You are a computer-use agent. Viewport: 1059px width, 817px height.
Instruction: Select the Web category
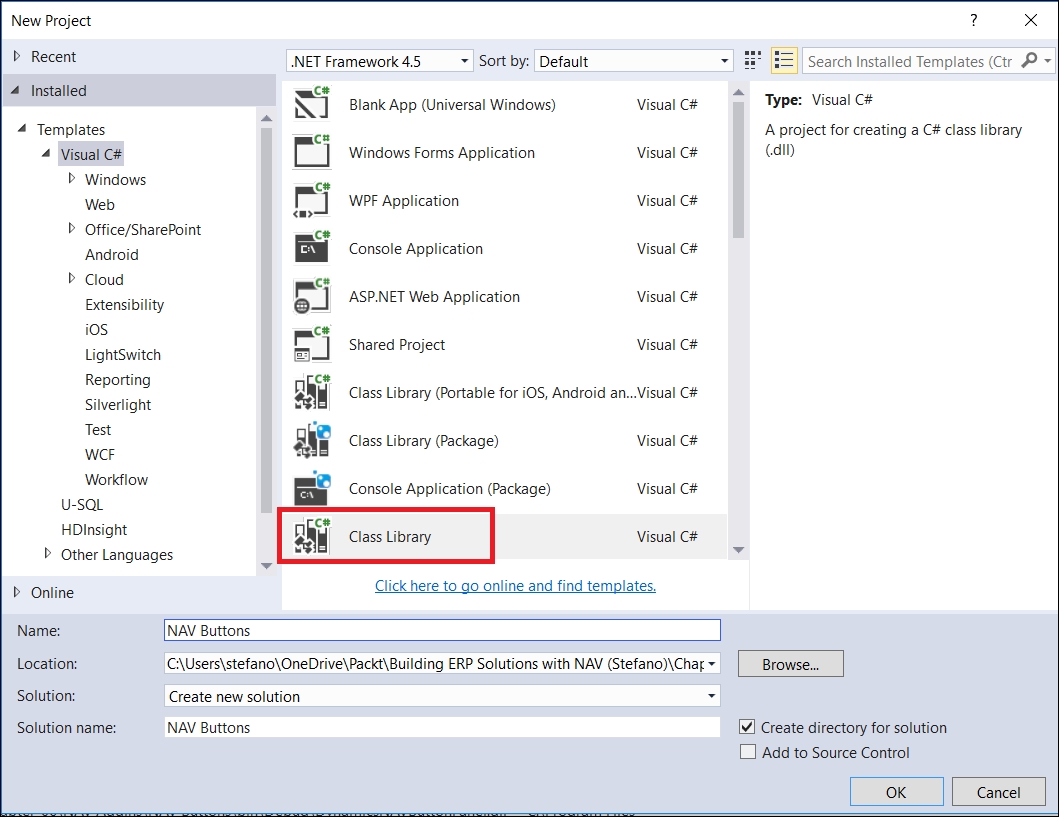100,205
